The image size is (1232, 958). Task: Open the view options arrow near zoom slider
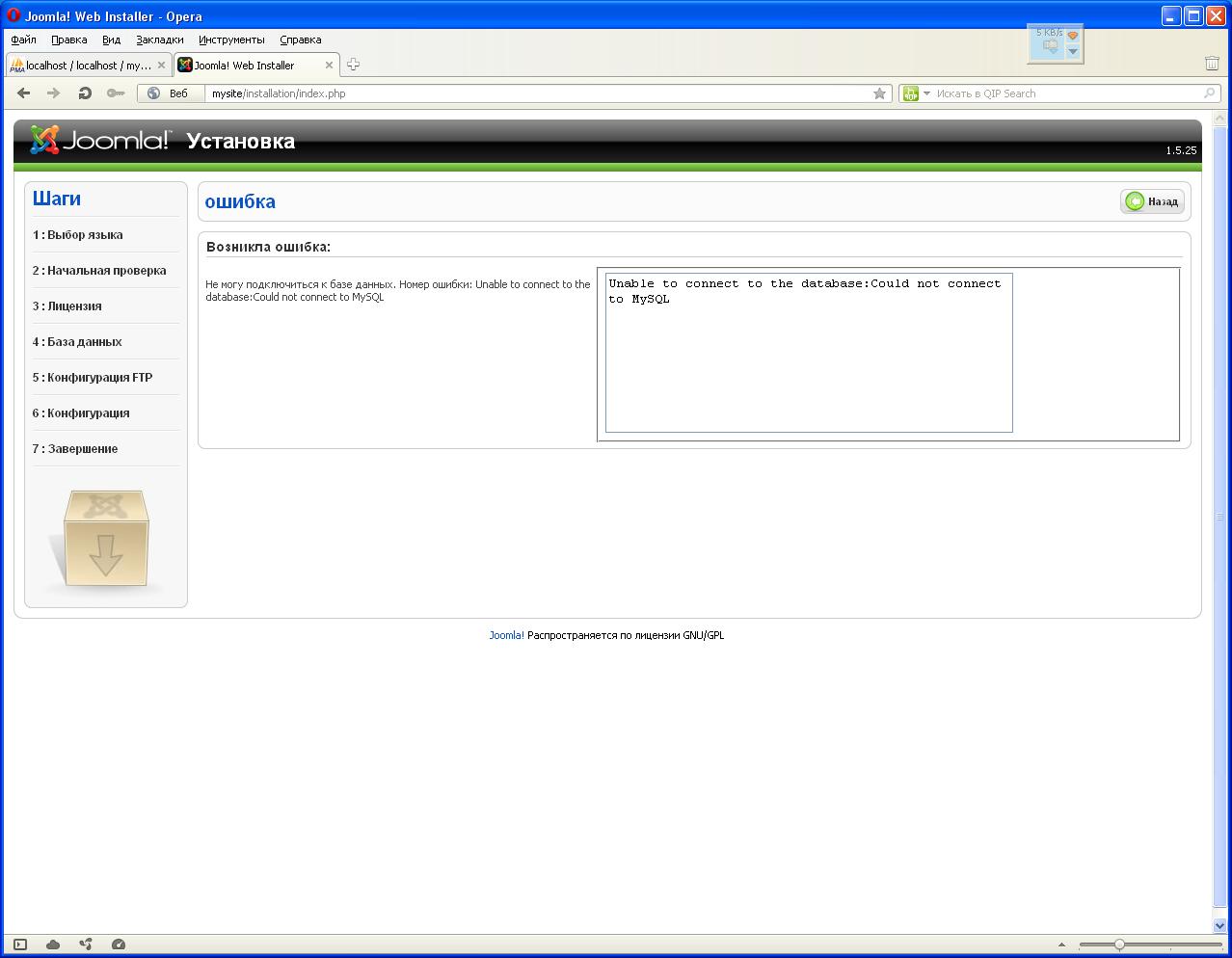point(1061,945)
